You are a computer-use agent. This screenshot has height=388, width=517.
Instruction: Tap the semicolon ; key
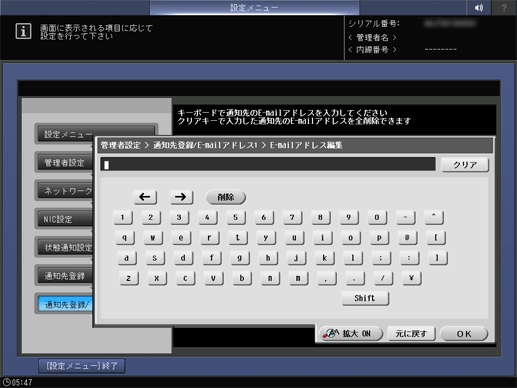[381, 258]
